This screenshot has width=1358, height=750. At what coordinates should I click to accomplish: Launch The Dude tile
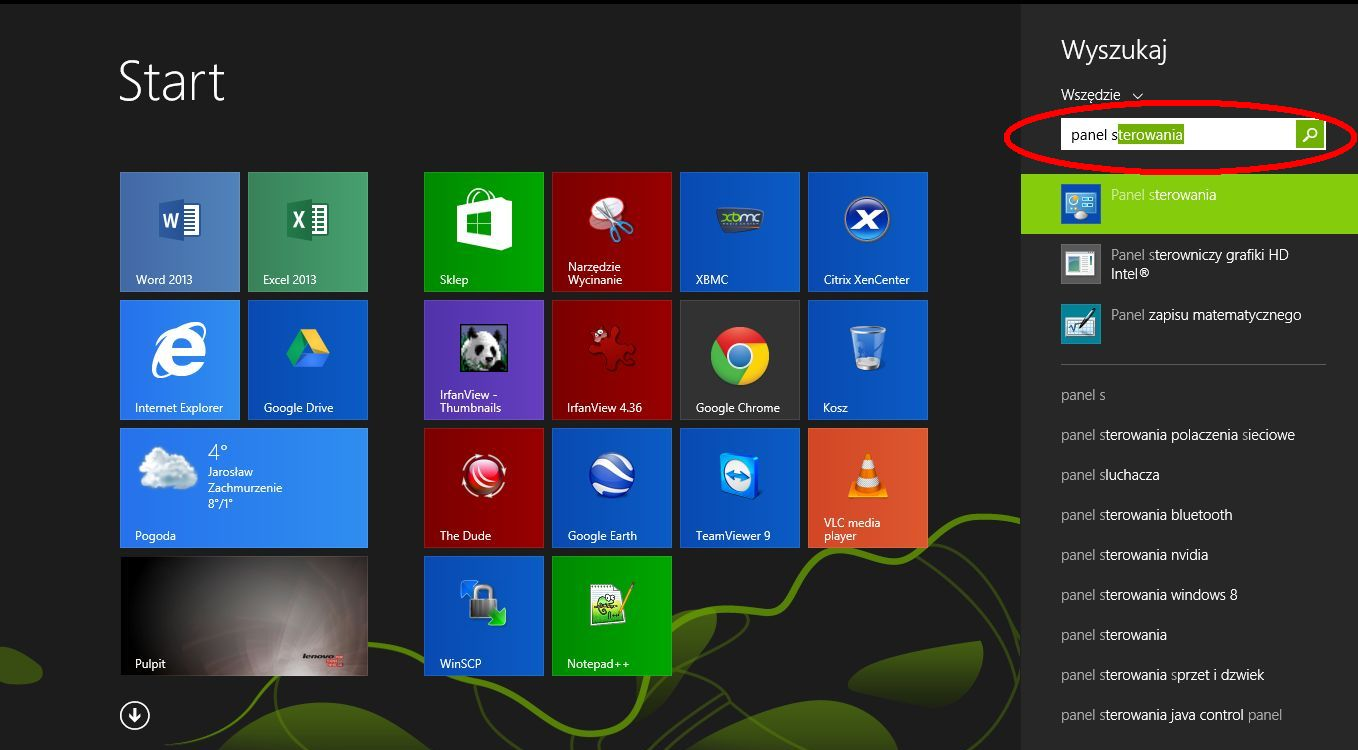pyautogui.click(x=484, y=488)
